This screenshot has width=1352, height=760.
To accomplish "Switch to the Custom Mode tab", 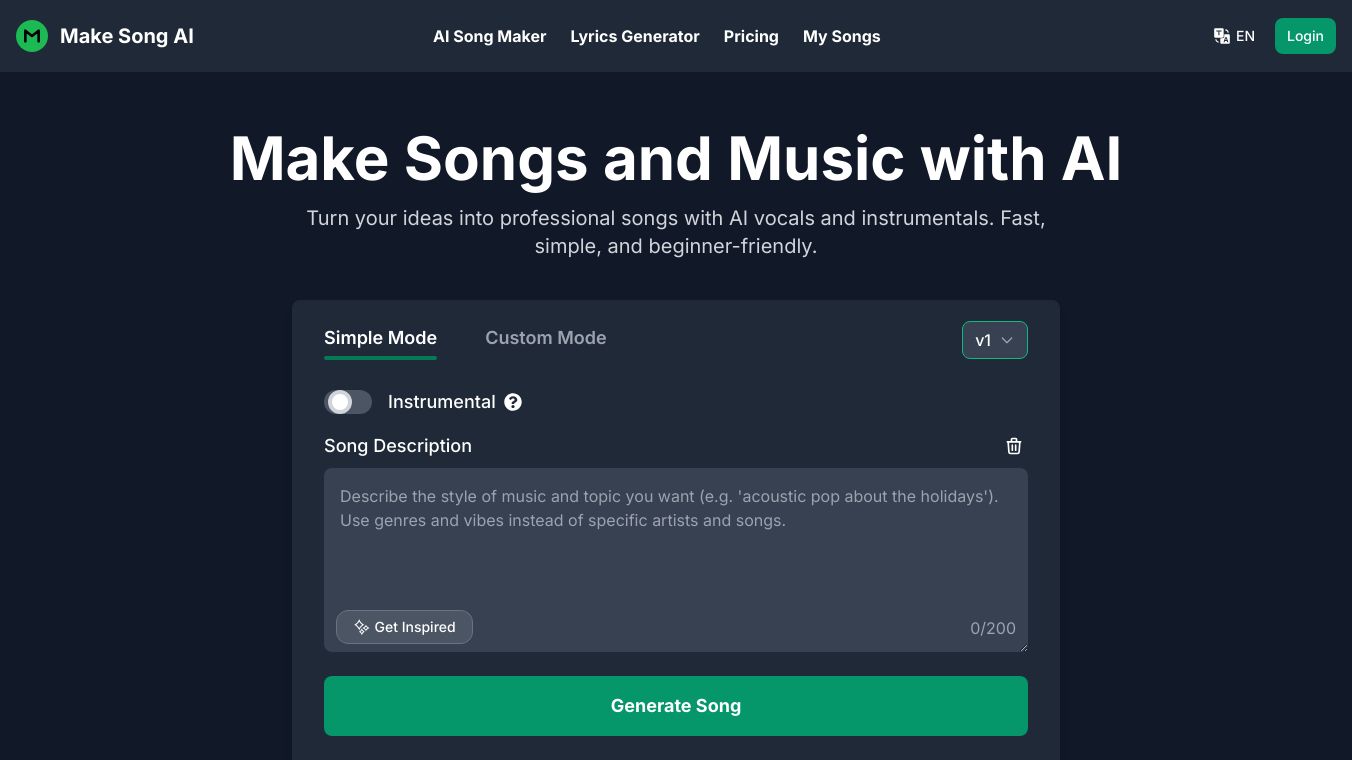I will 545,338.
